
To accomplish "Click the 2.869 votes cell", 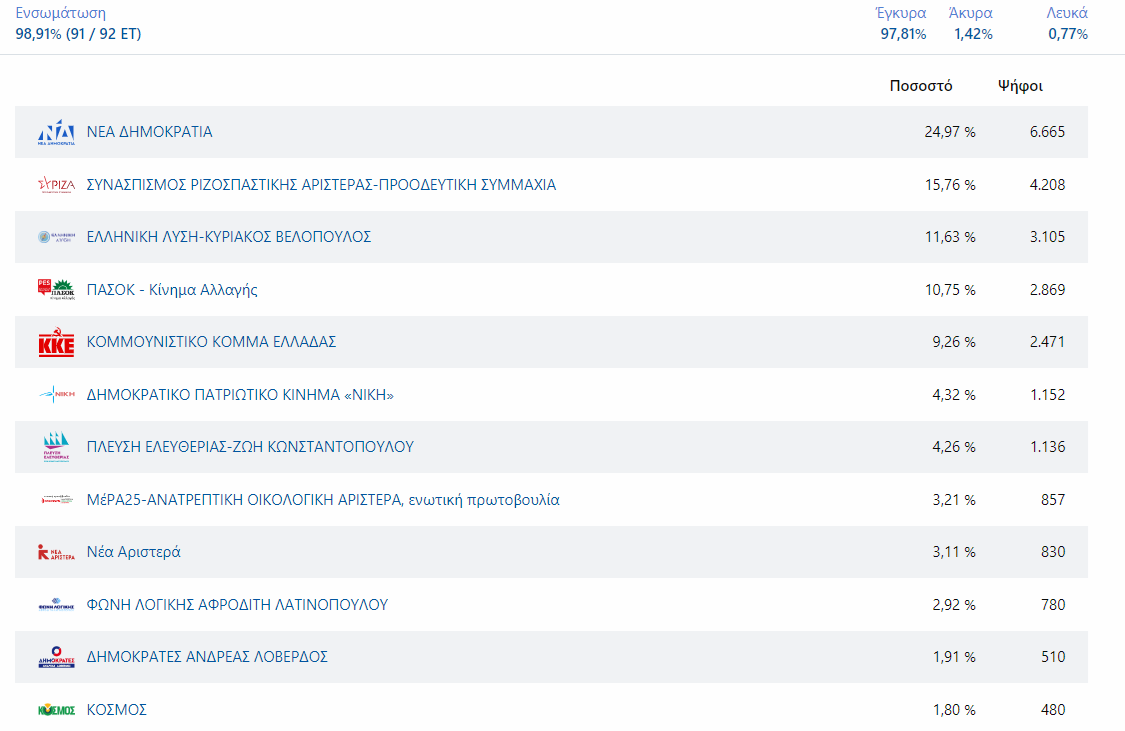I will 1048,290.
